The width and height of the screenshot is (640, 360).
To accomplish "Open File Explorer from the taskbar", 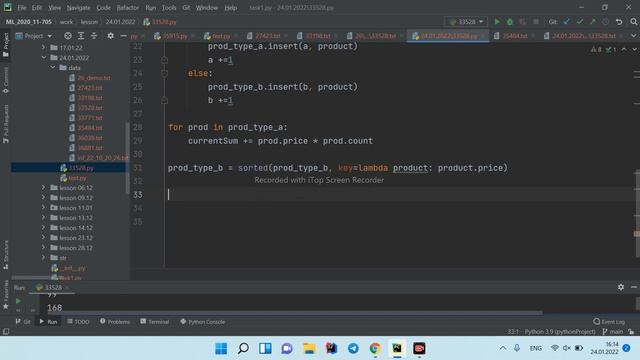I will (309, 349).
